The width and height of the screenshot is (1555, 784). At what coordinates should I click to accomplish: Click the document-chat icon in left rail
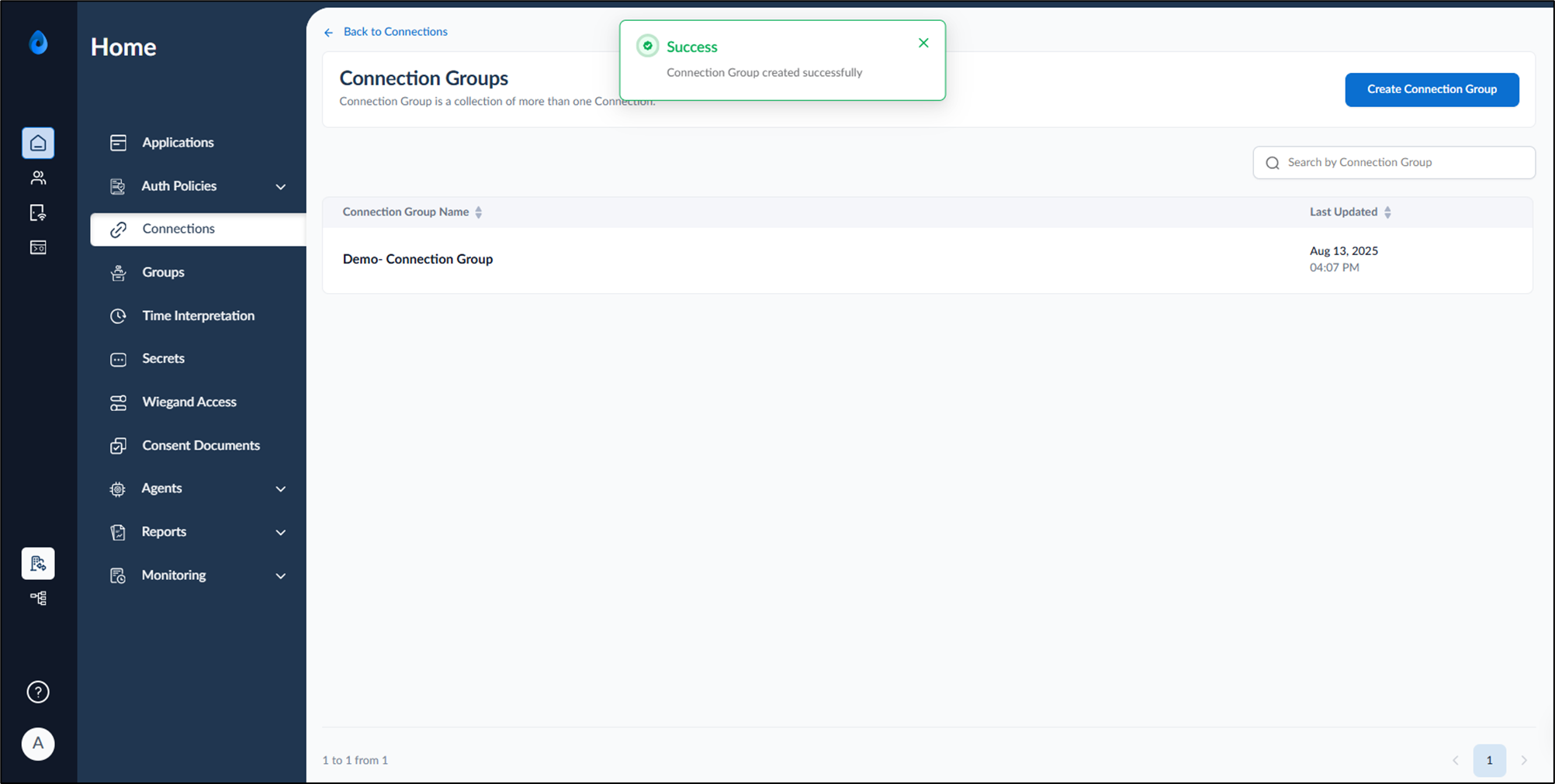click(38, 212)
